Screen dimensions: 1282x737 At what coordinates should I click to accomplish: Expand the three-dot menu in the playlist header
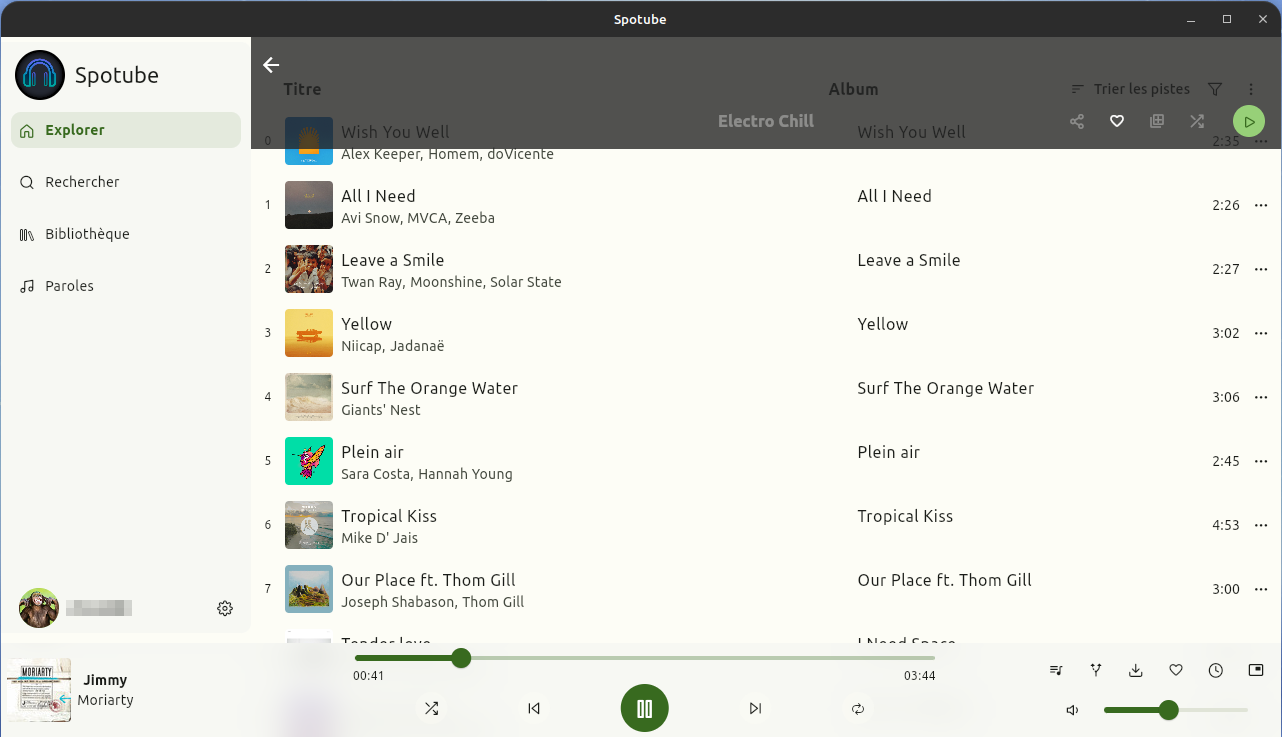(x=1251, y=89)
